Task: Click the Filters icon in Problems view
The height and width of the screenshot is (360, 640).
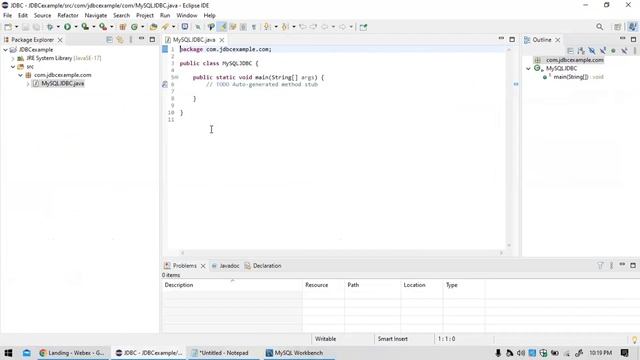Action: (x=600, y=265)
